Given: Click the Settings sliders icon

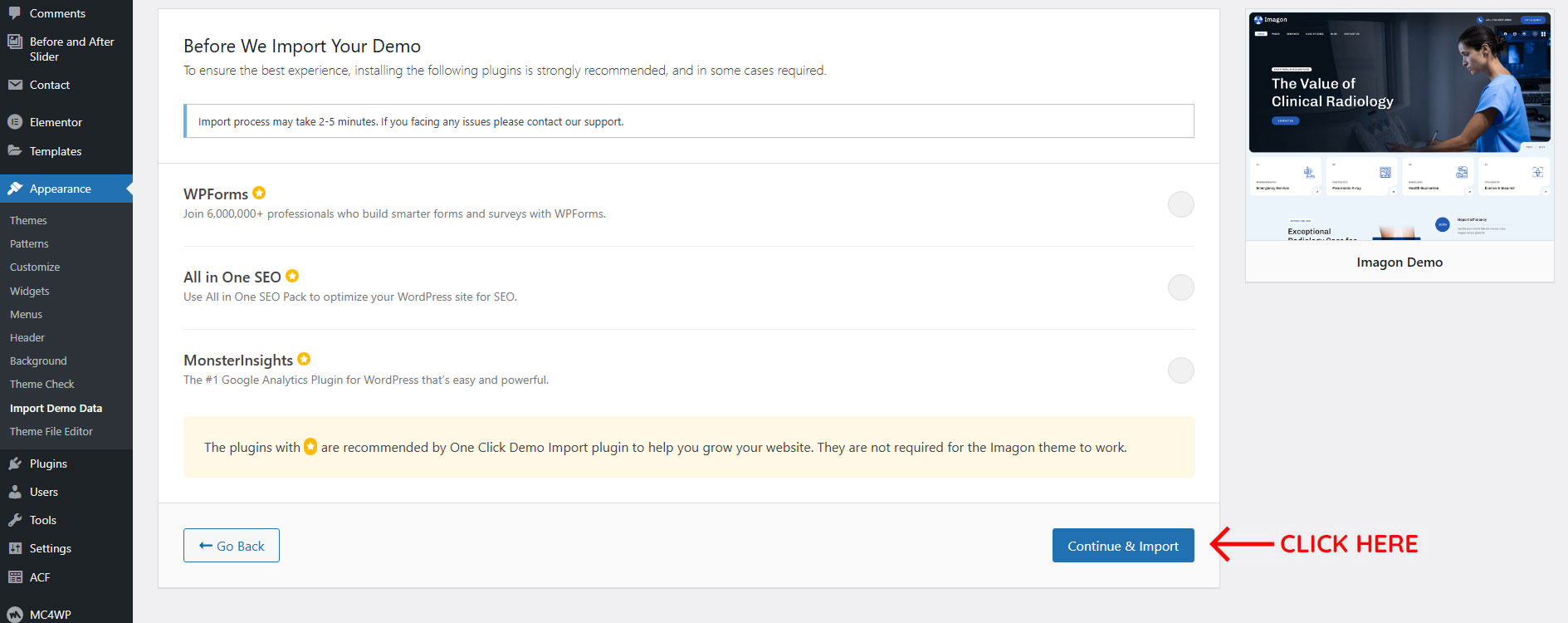Looking at the screenshot, I should (15, 548).
